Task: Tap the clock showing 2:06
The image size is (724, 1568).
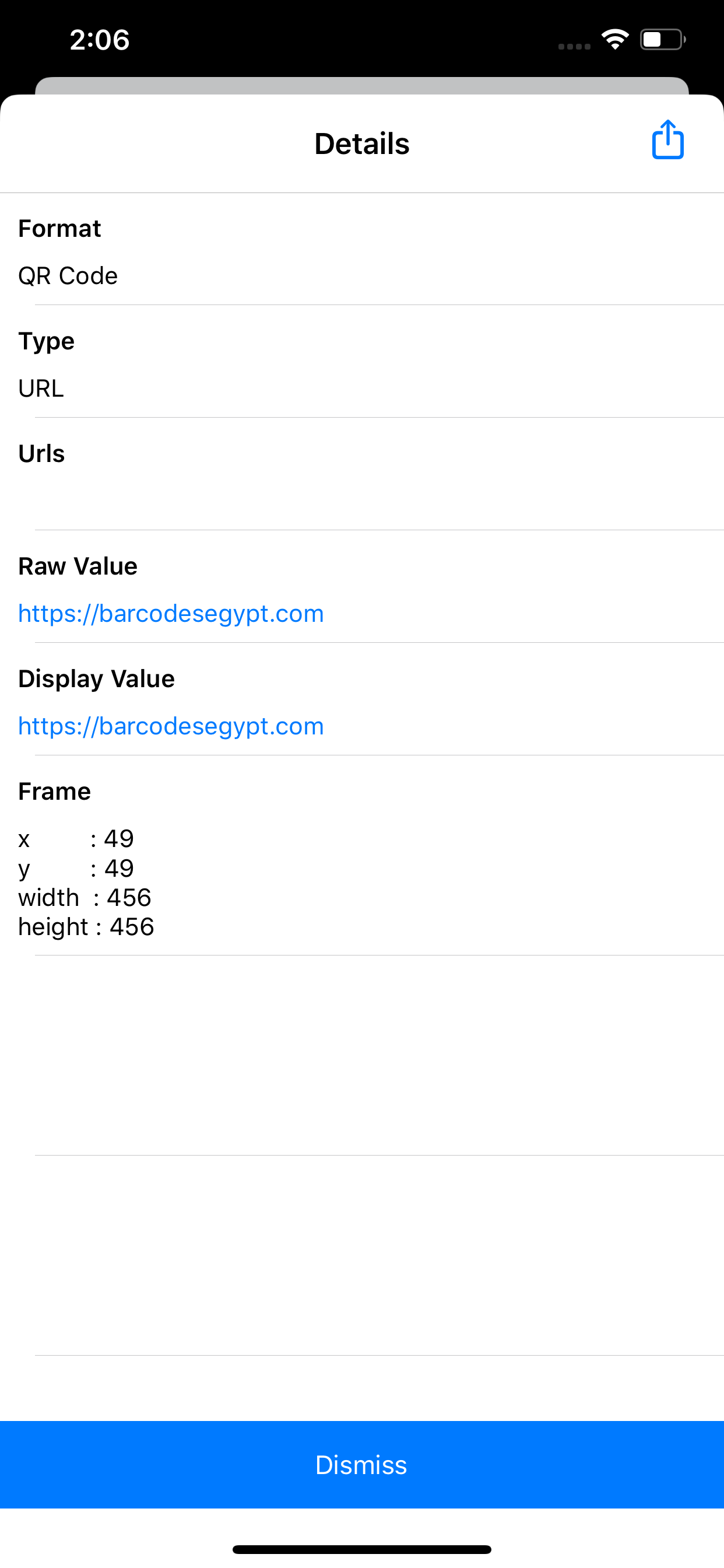Action: click(99, 39)
